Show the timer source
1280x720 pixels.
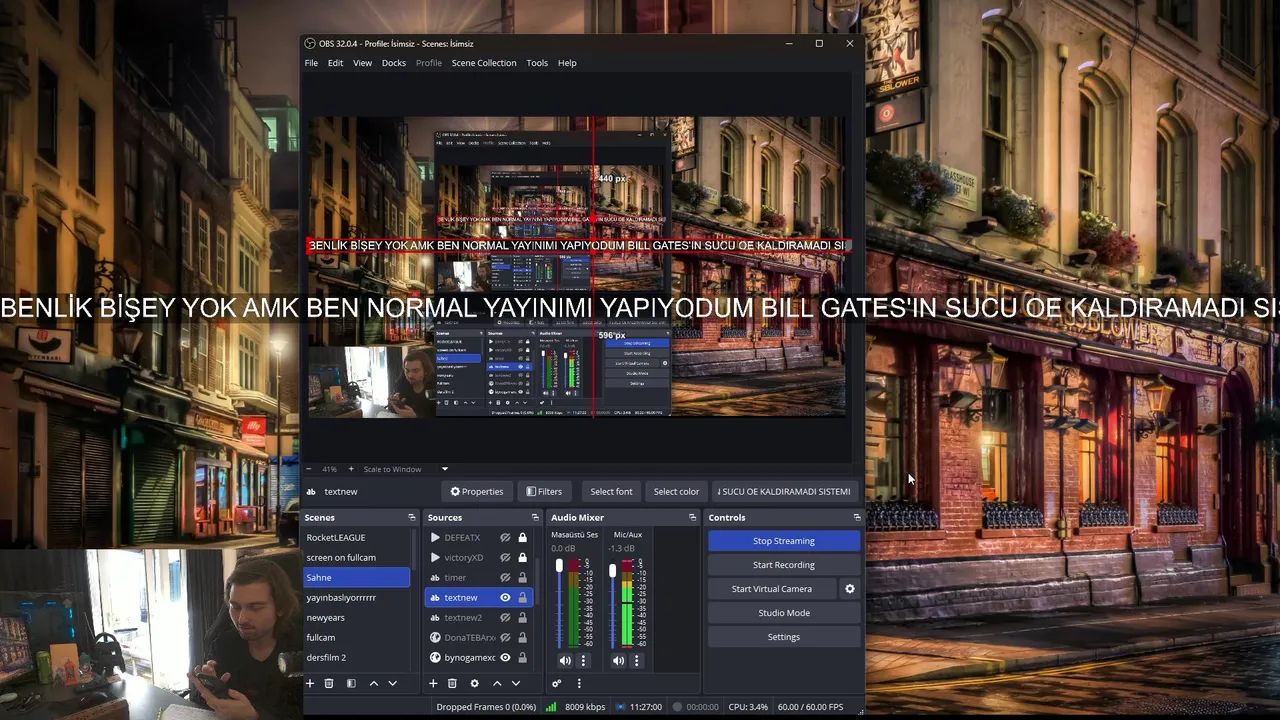coord(505,577)
